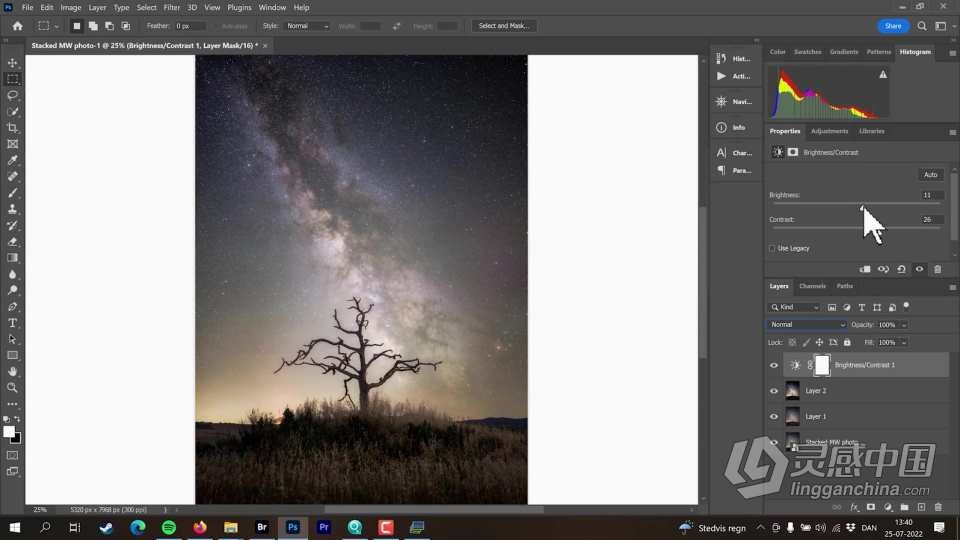
Task: Click the Select and Mask button
Action: click(504, 26)
